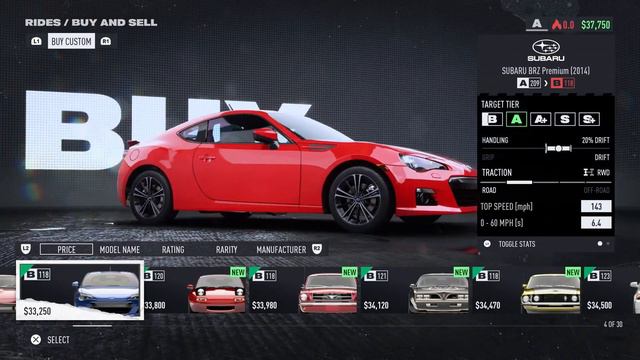640x360 pixels.
Task: Click the NEW tag on $33,800 car
Action: click(238, 272)
